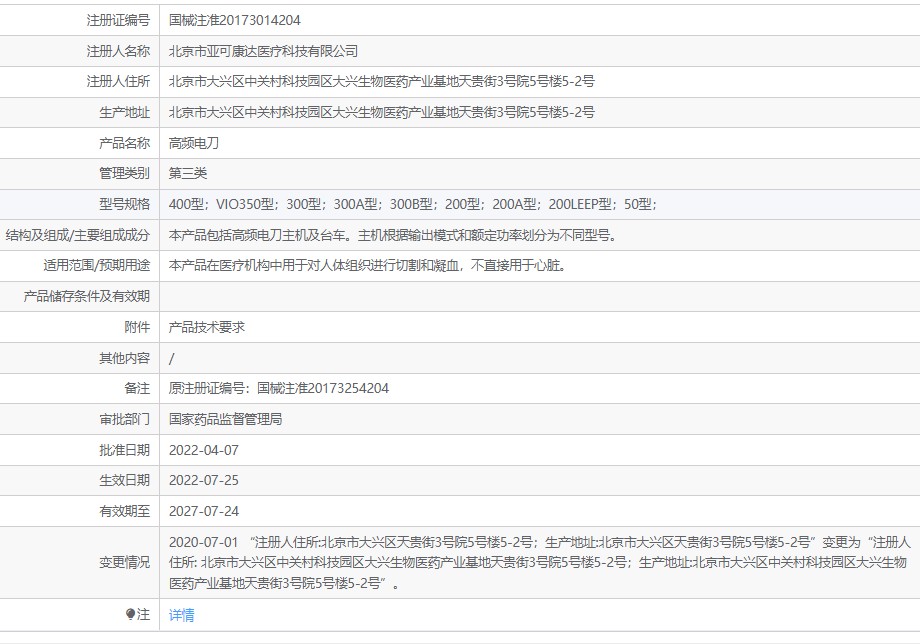Viewport: 920px width, 644px height.
Task: Click the 生产地址 address value
Action: coord(381,112)
